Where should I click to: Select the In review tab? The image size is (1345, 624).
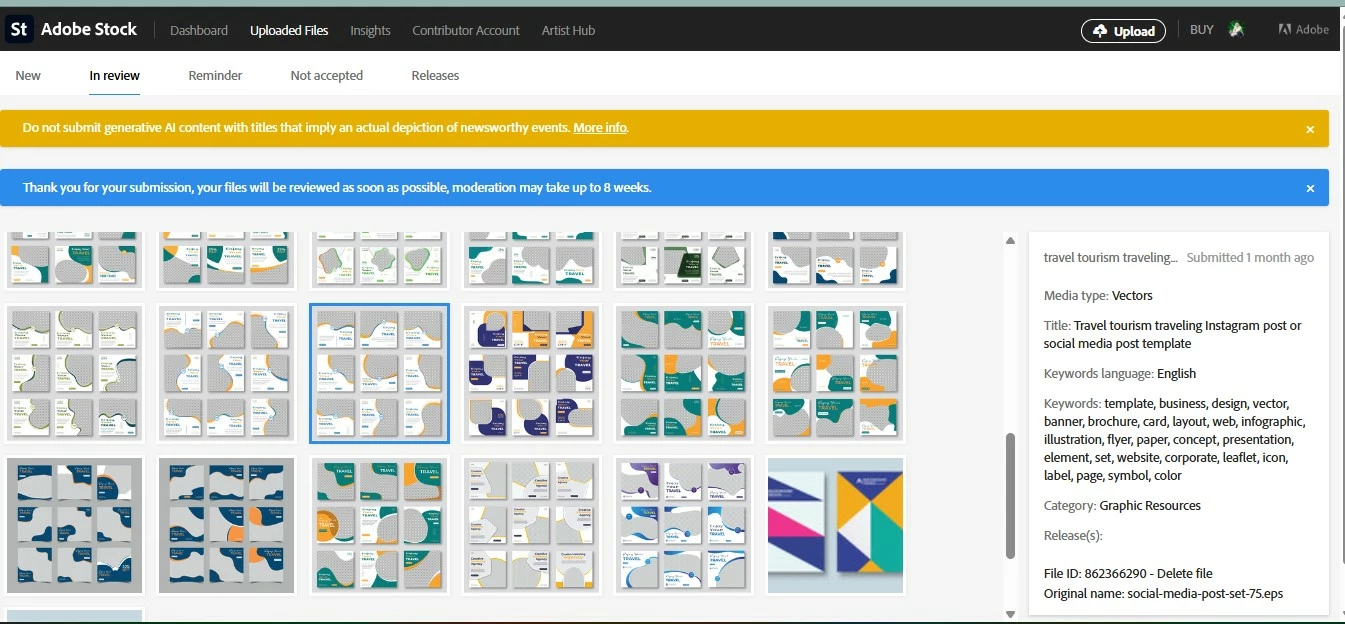(x=114, y=75)
